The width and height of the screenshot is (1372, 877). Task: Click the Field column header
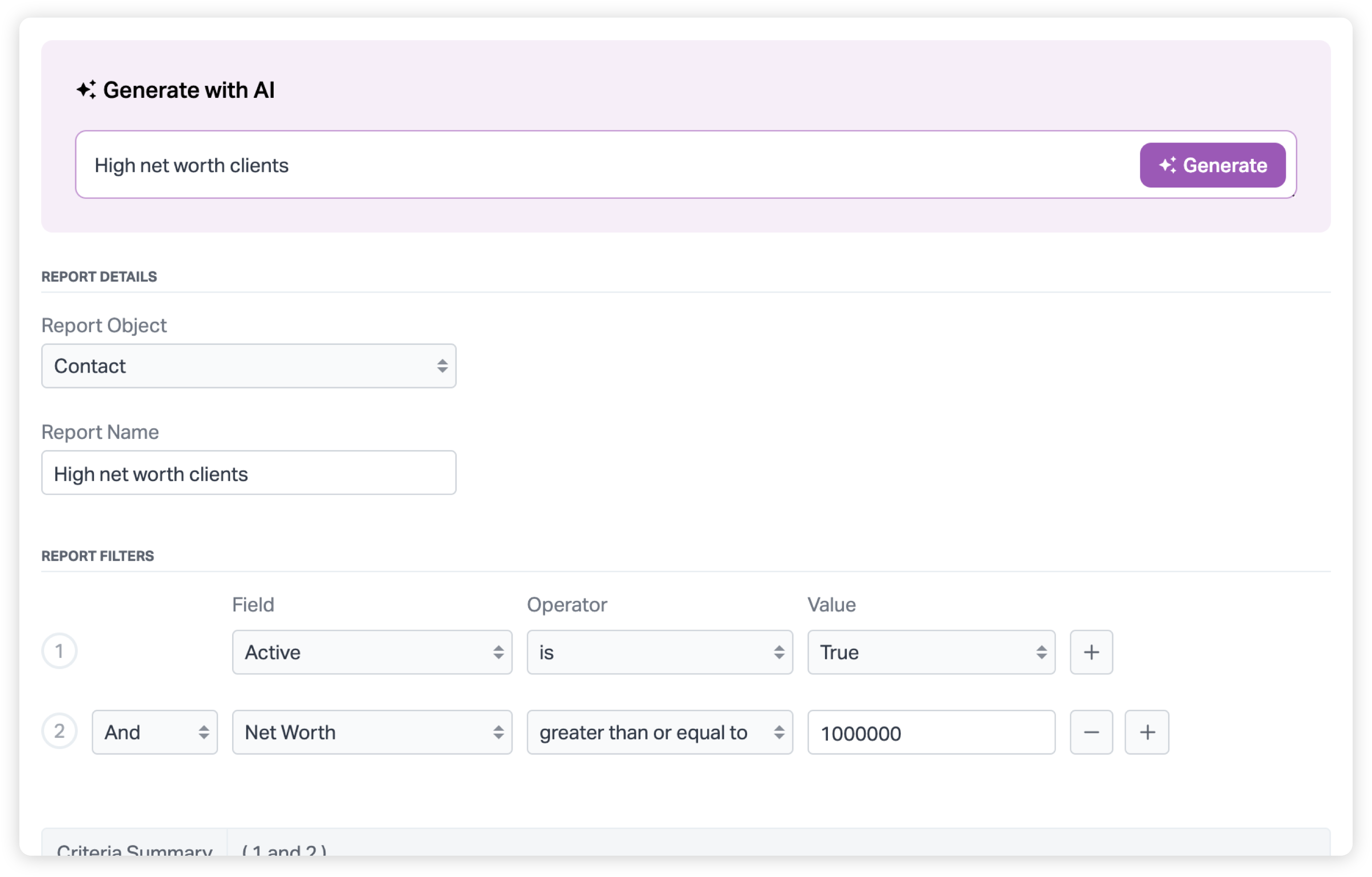point(253,605)
